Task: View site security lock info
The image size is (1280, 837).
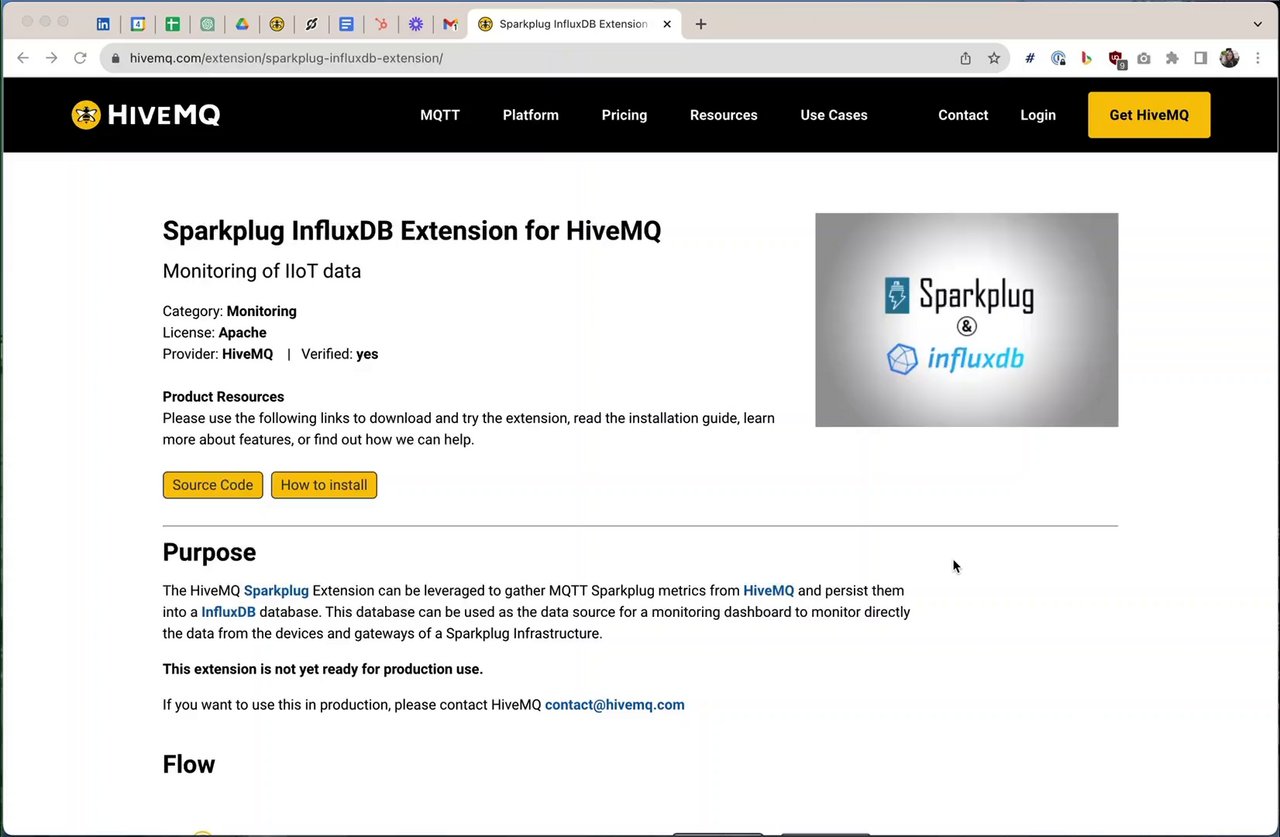Action: tap(116, 58)
